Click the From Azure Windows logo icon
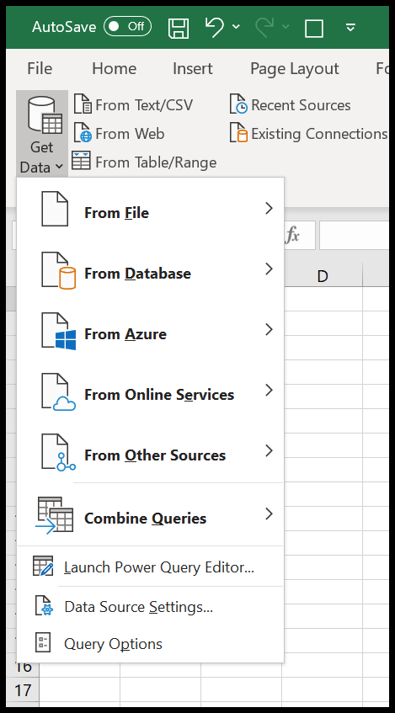This screenshot has height=713, width=395. tap(59, 331)
